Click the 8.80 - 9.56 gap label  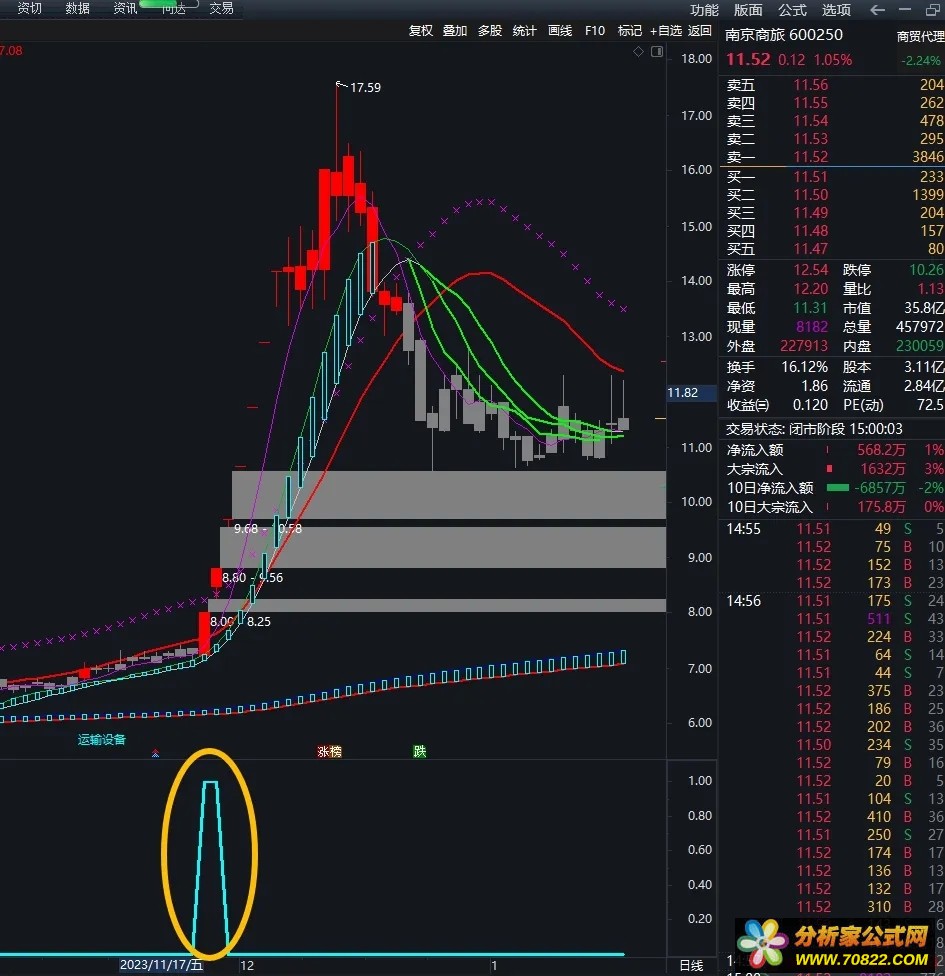click(x=252, y=578)
